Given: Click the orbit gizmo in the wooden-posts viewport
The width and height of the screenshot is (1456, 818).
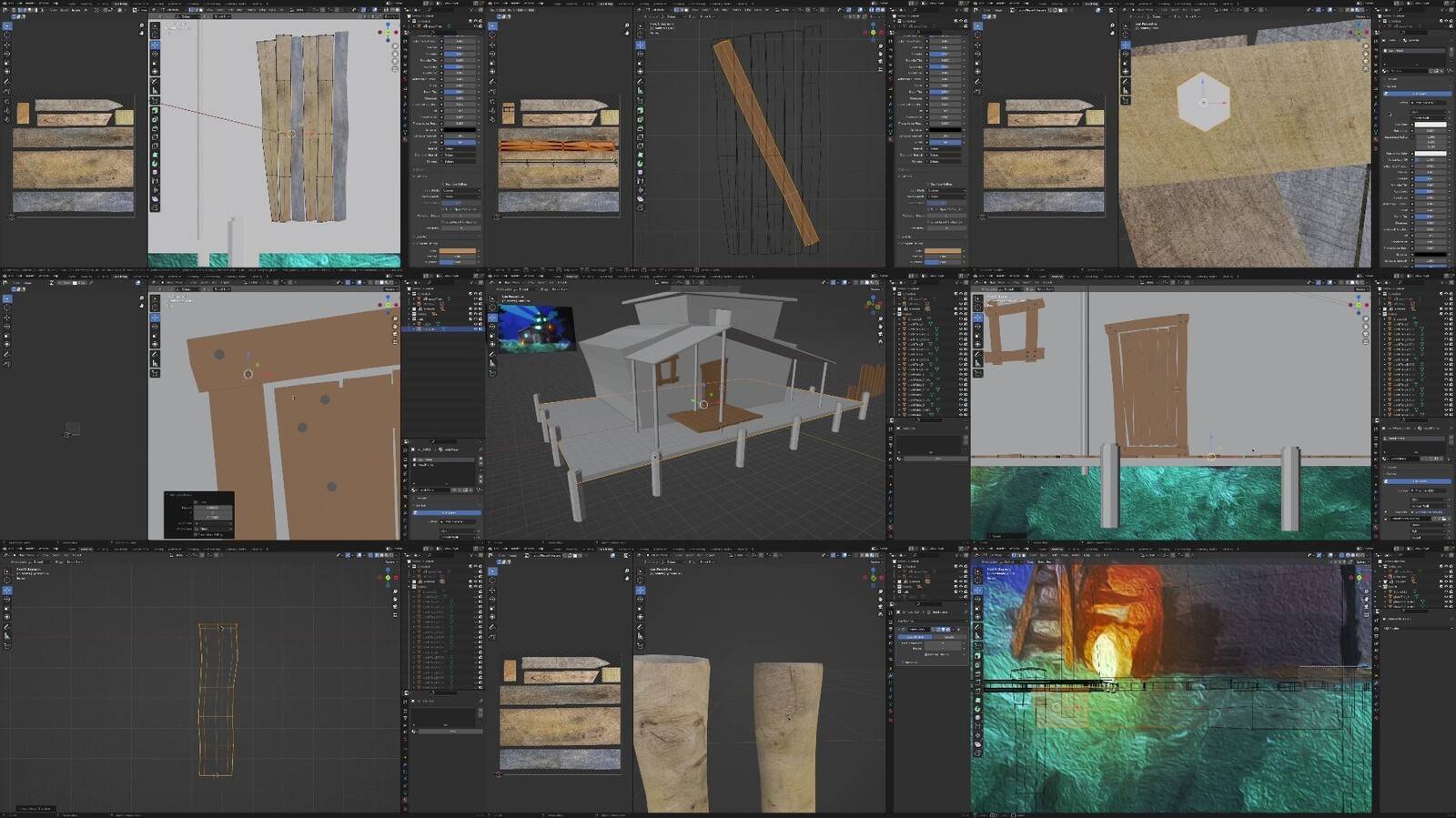Looking at the screenshot, I should pyautogui.click(x=873, y=576).
